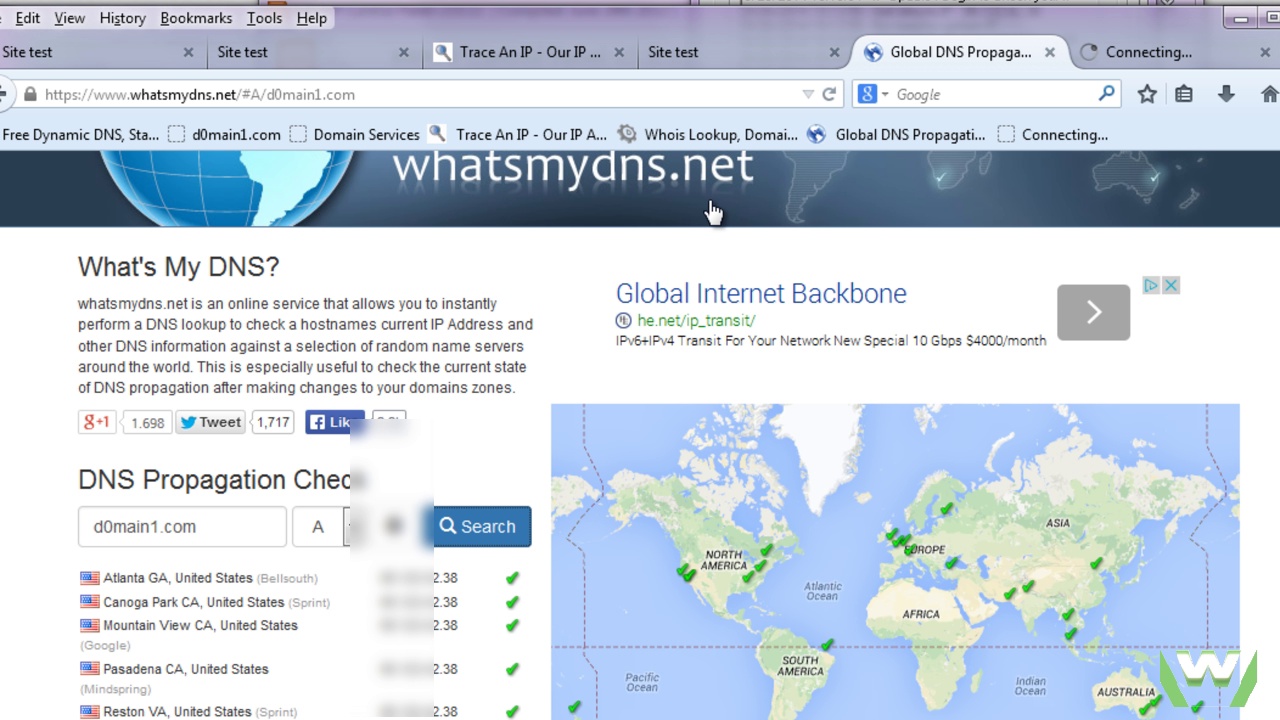Click the Canoga Park row green checkmark
This screenshot has height=720, width=1280.
coord(512,602)
